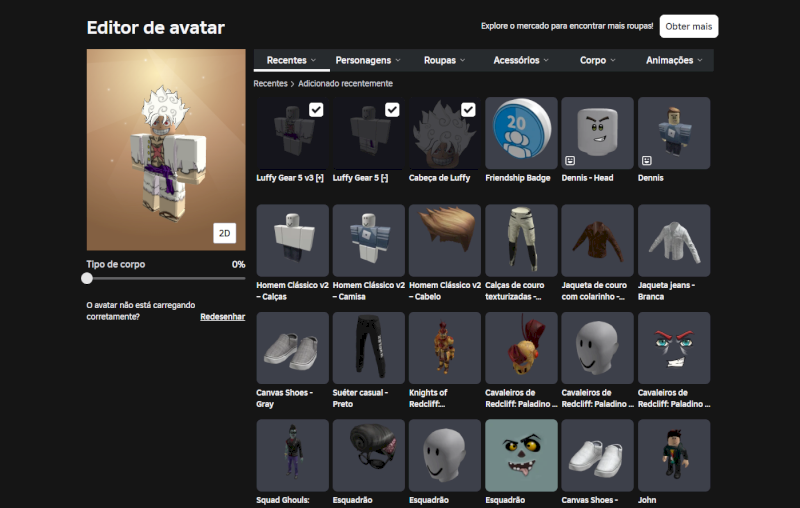Click the Obter mais button

(x=689, y=27)
